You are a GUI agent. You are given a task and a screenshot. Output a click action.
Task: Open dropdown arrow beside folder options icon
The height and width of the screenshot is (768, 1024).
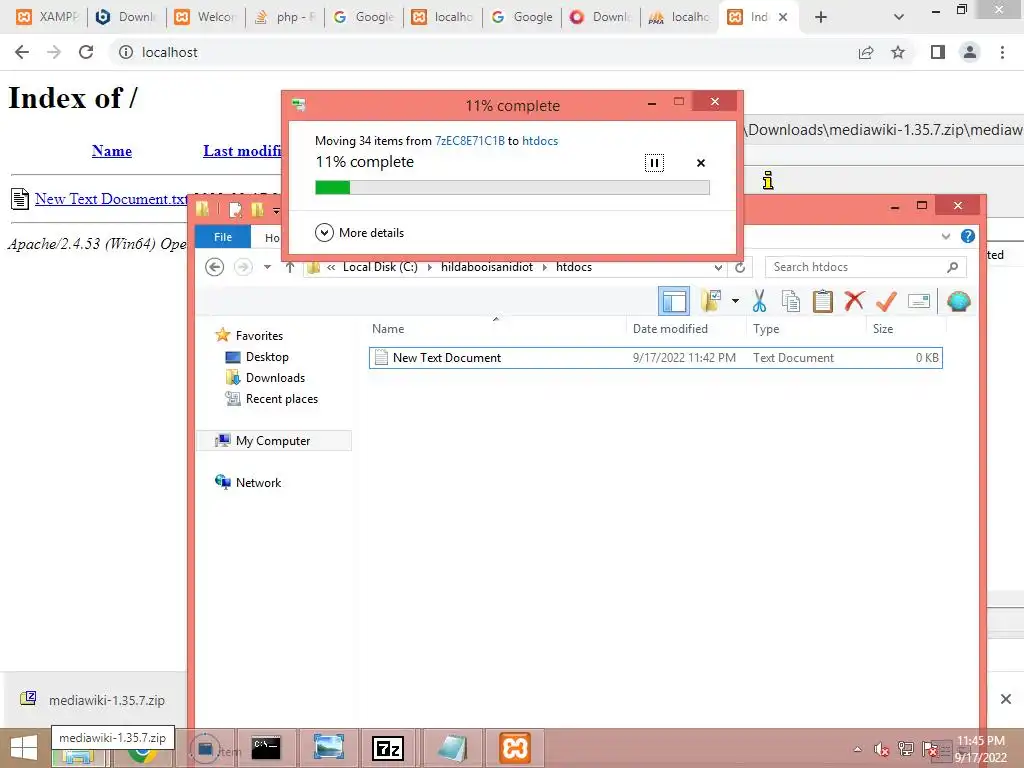click(735, 300)
